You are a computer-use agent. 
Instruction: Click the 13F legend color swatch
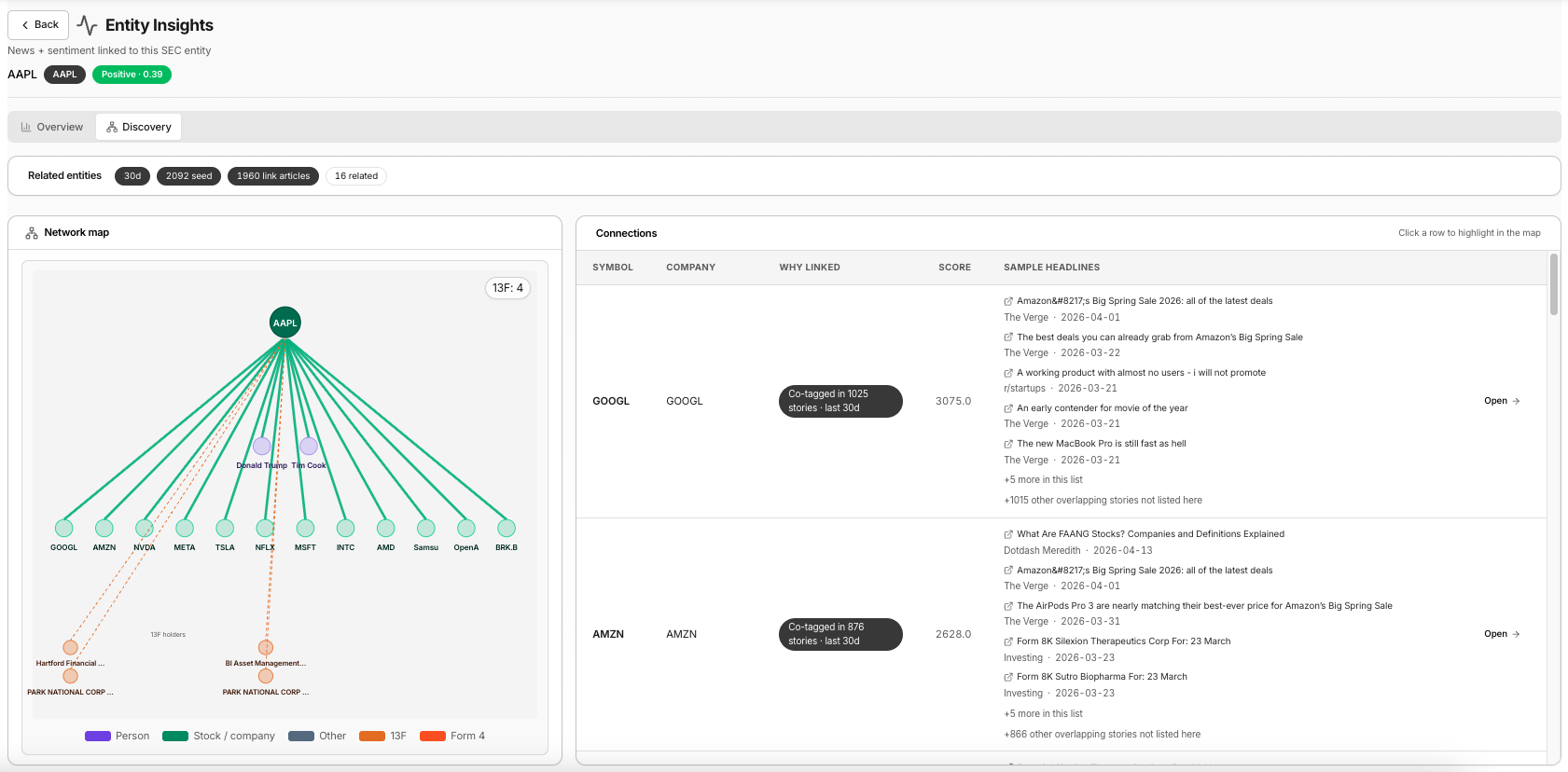[372, 737]
